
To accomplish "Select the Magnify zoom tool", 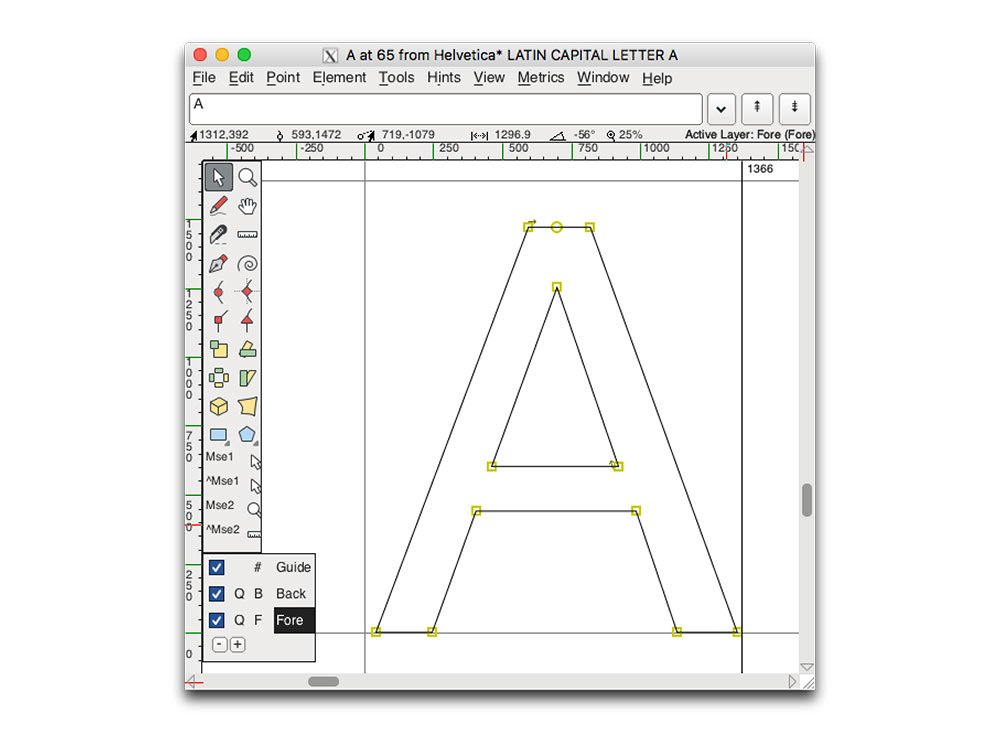I will [x=247, y=178].
